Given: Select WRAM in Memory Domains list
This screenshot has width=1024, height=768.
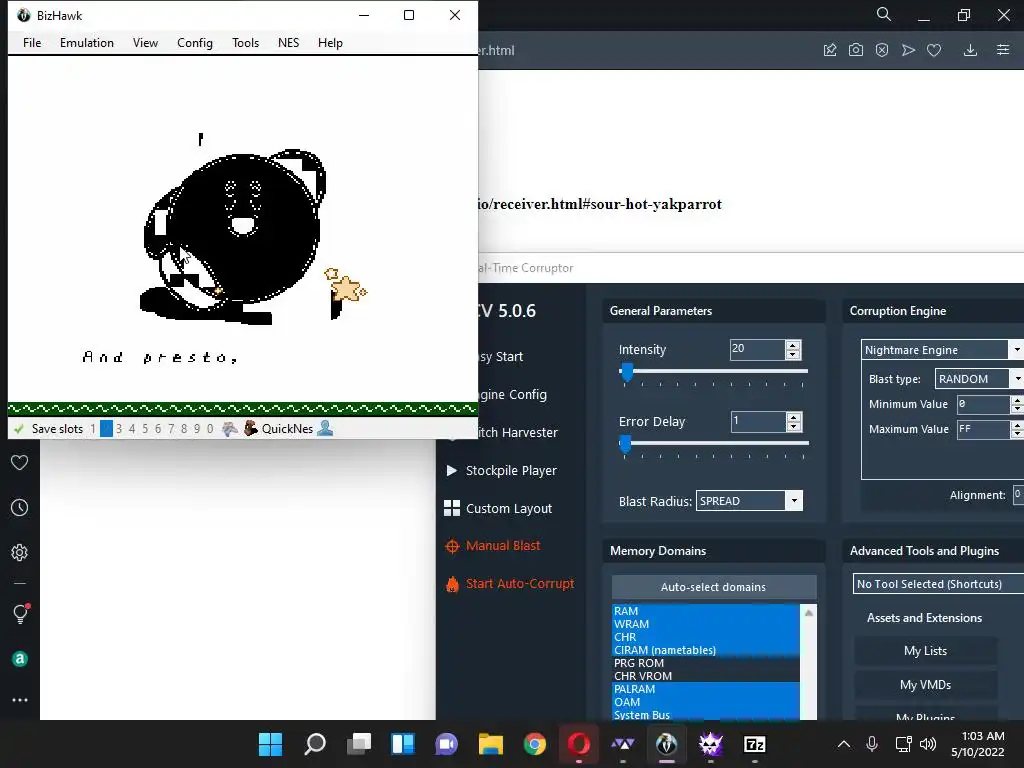Looking at the screenshot, I should point(705,624).
